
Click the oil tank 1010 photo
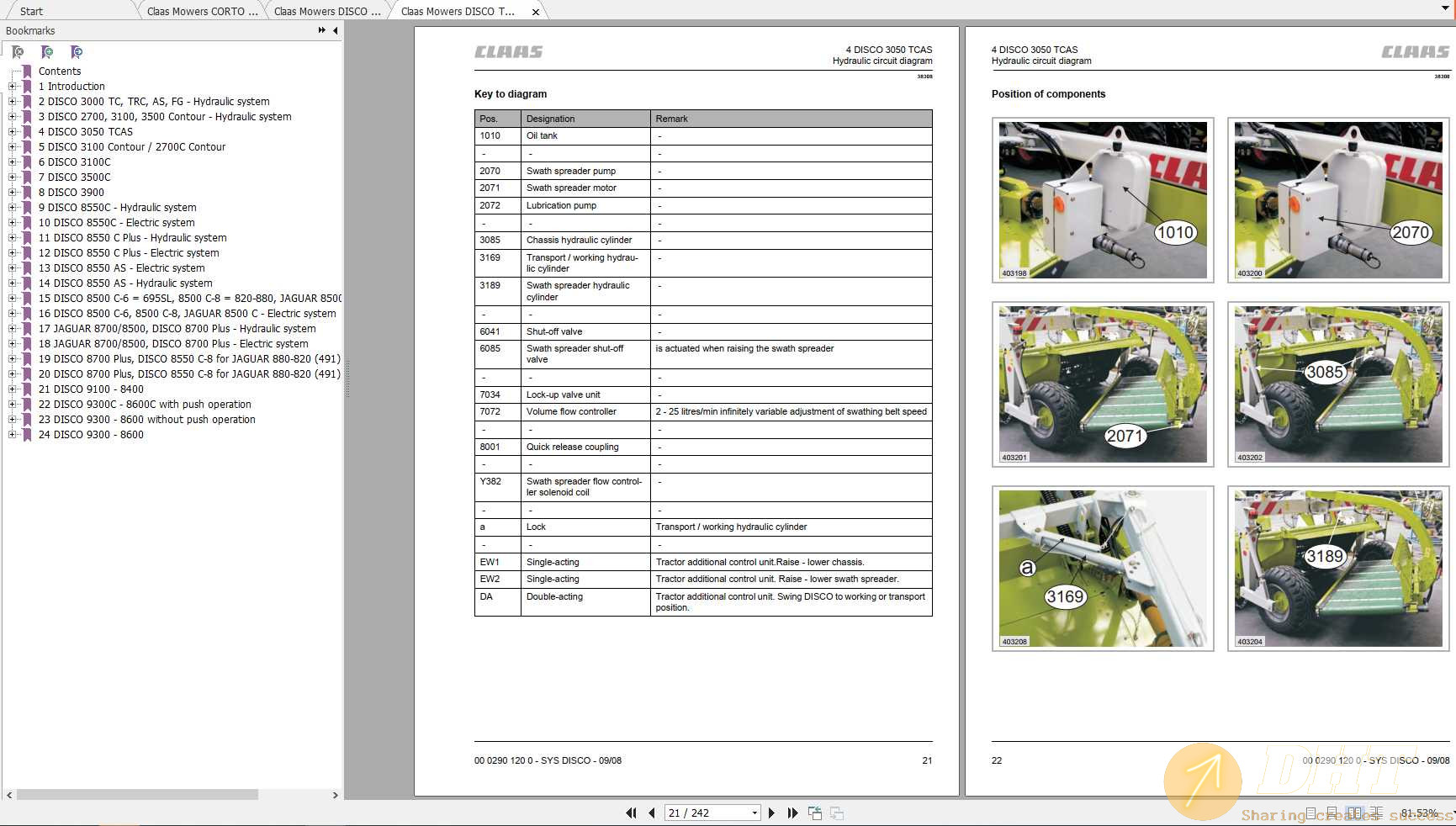coord(1103,199)
